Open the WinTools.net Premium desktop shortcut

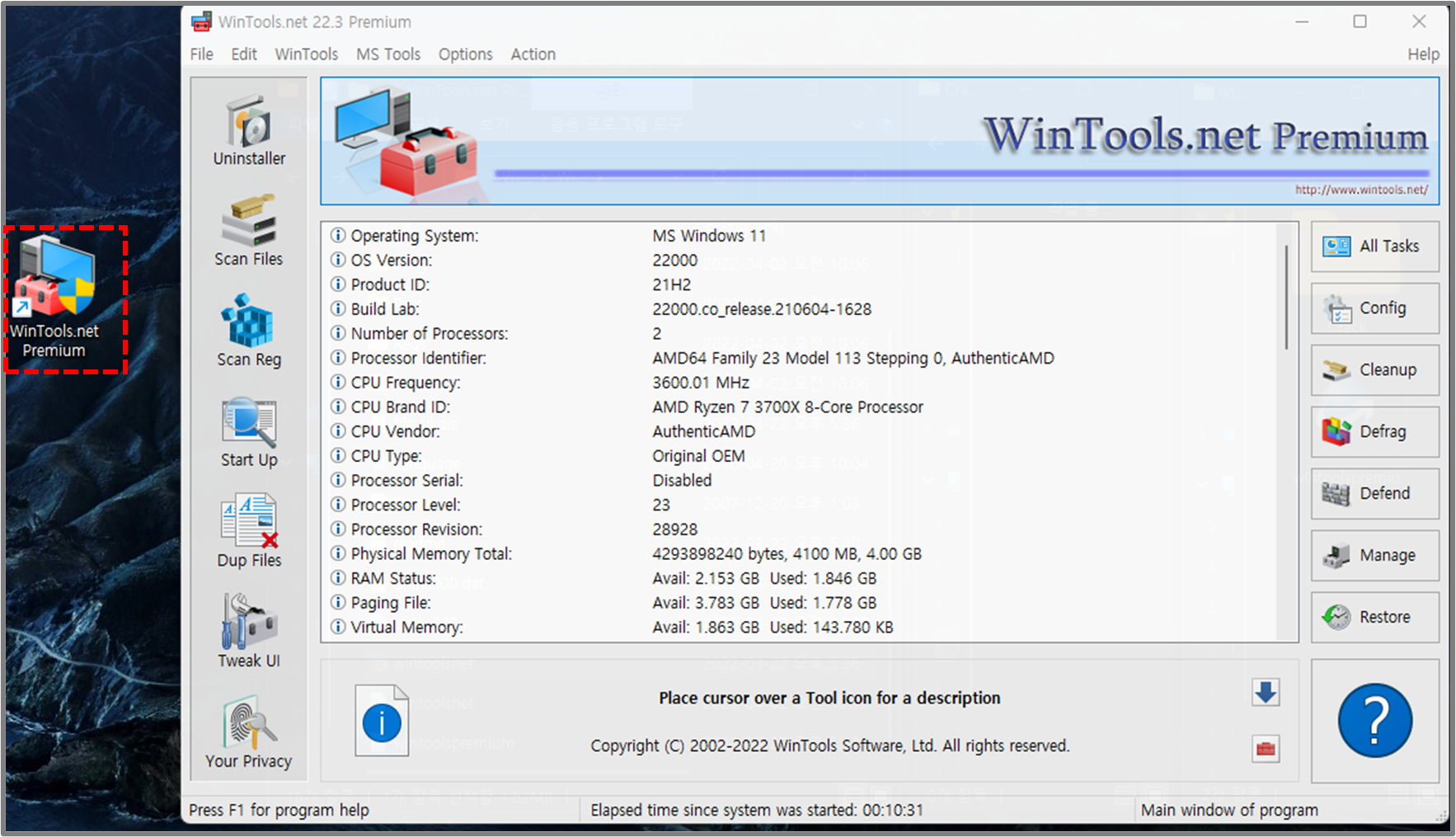click(x=55, y=298)
